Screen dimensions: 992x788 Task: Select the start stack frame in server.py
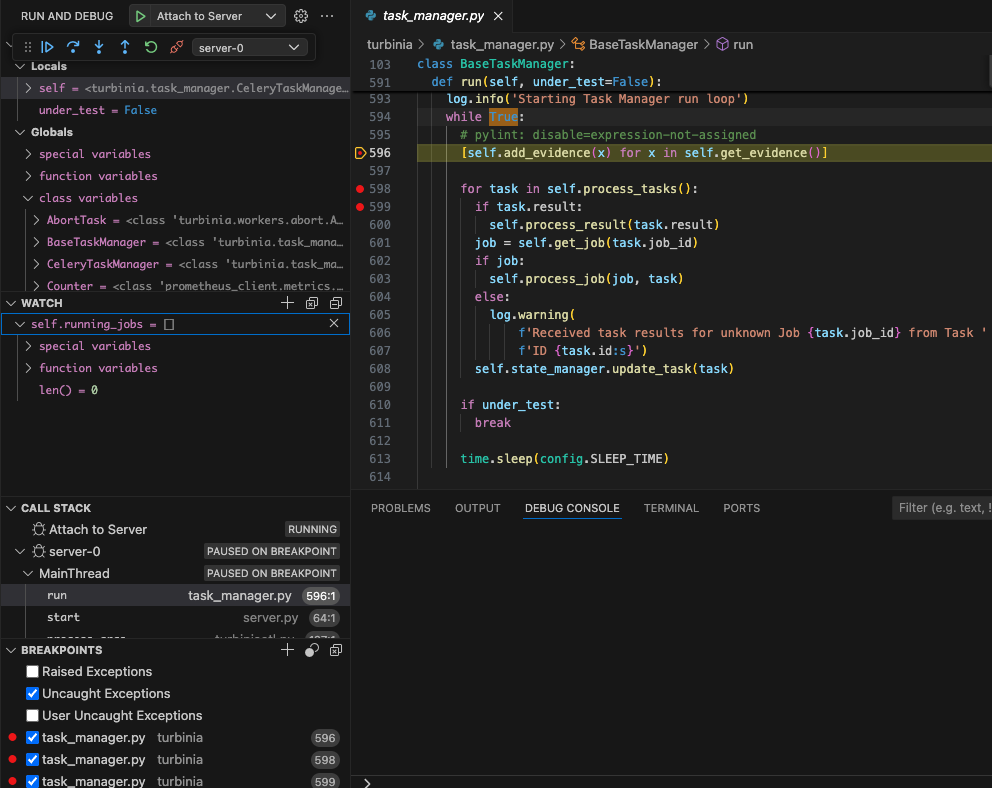pyautogui.click(x=175, y=617)
